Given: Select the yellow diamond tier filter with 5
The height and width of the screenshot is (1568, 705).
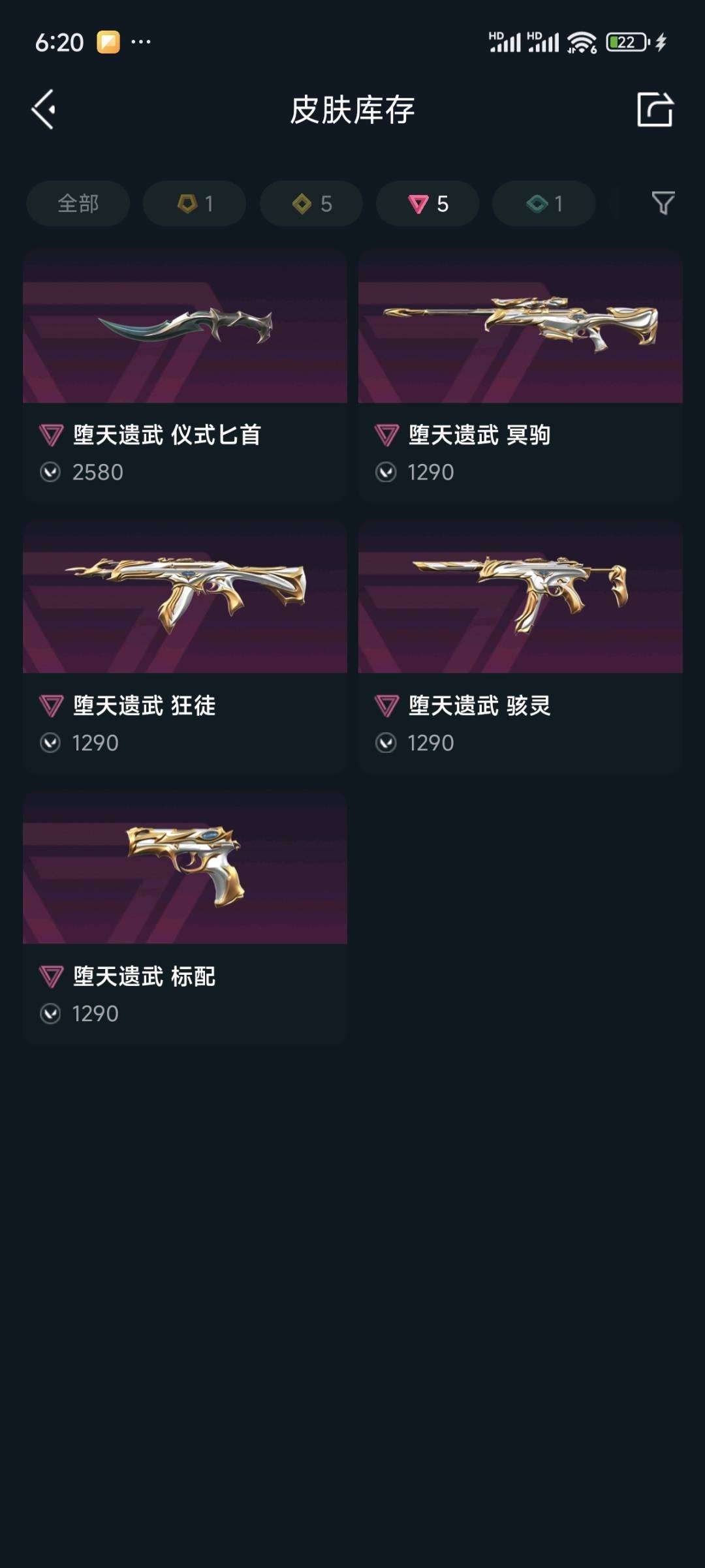Looking at the screenshot, I should pyautogui.click(x=311, y=204).
